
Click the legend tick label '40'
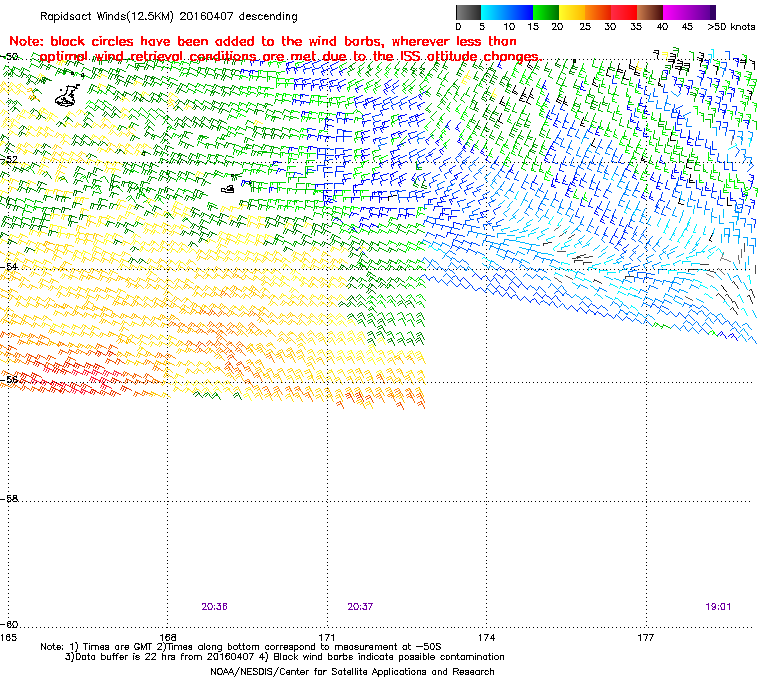click(662, 27)
